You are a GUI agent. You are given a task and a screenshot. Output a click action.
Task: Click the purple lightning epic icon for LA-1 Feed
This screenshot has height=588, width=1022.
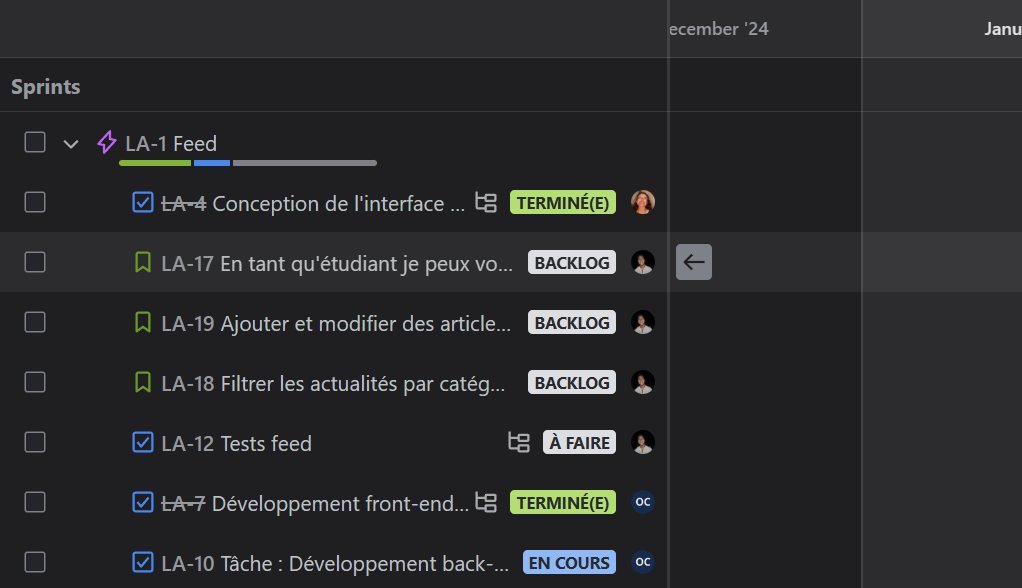pos(107,143)
